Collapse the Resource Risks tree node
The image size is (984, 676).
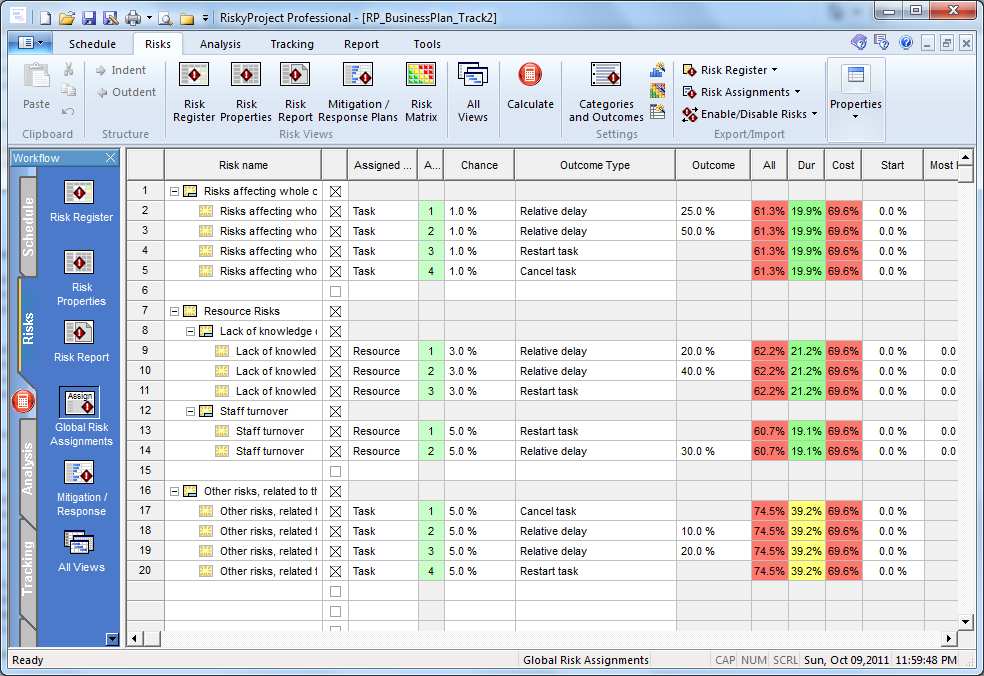pyautogui.click(x=175, y=311)
